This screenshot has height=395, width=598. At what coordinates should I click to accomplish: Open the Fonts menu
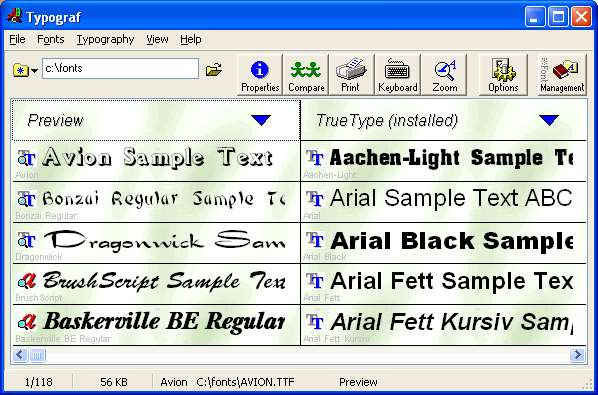pos(51,39)
